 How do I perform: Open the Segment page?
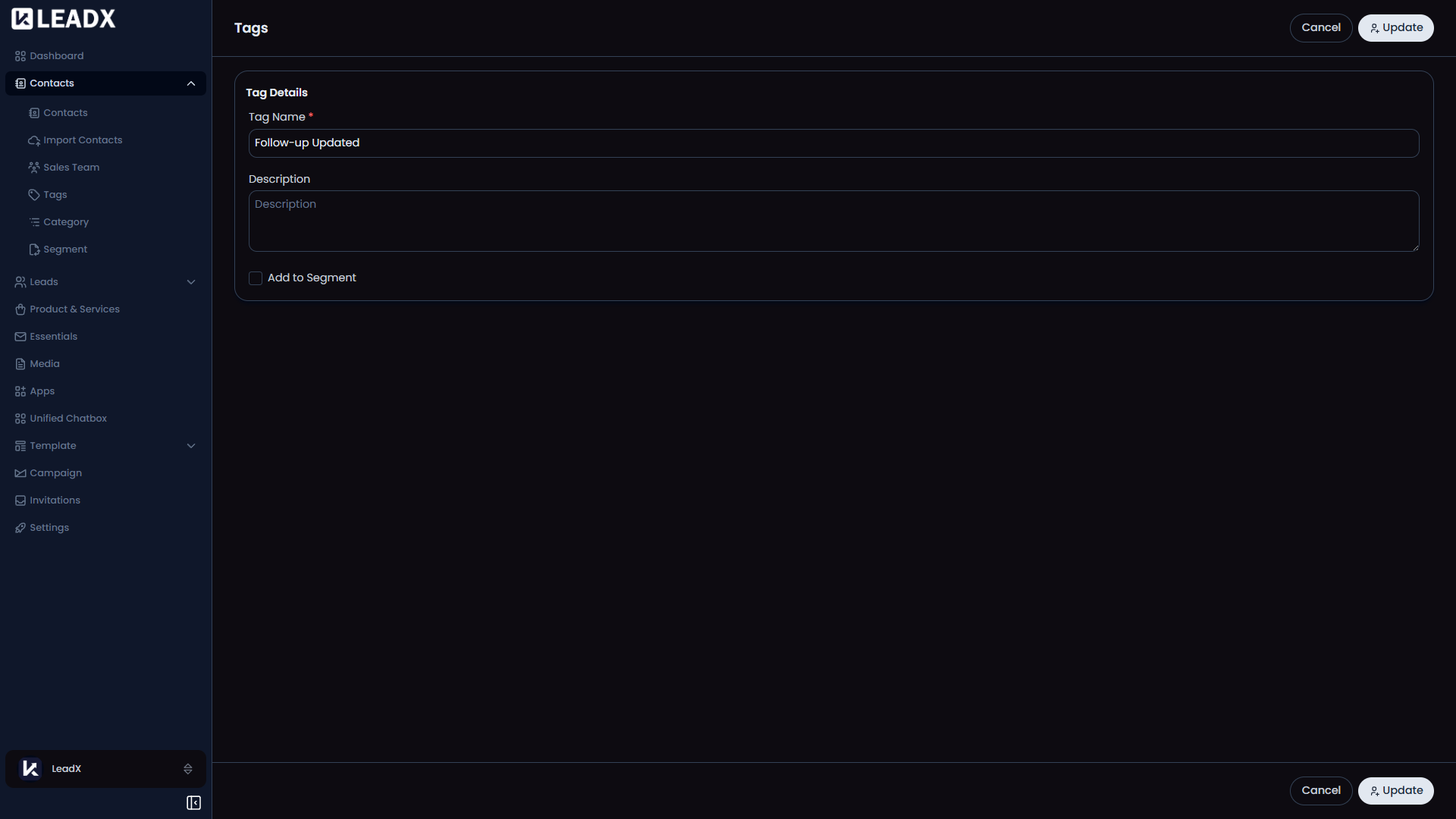click(x=65, y=249)
